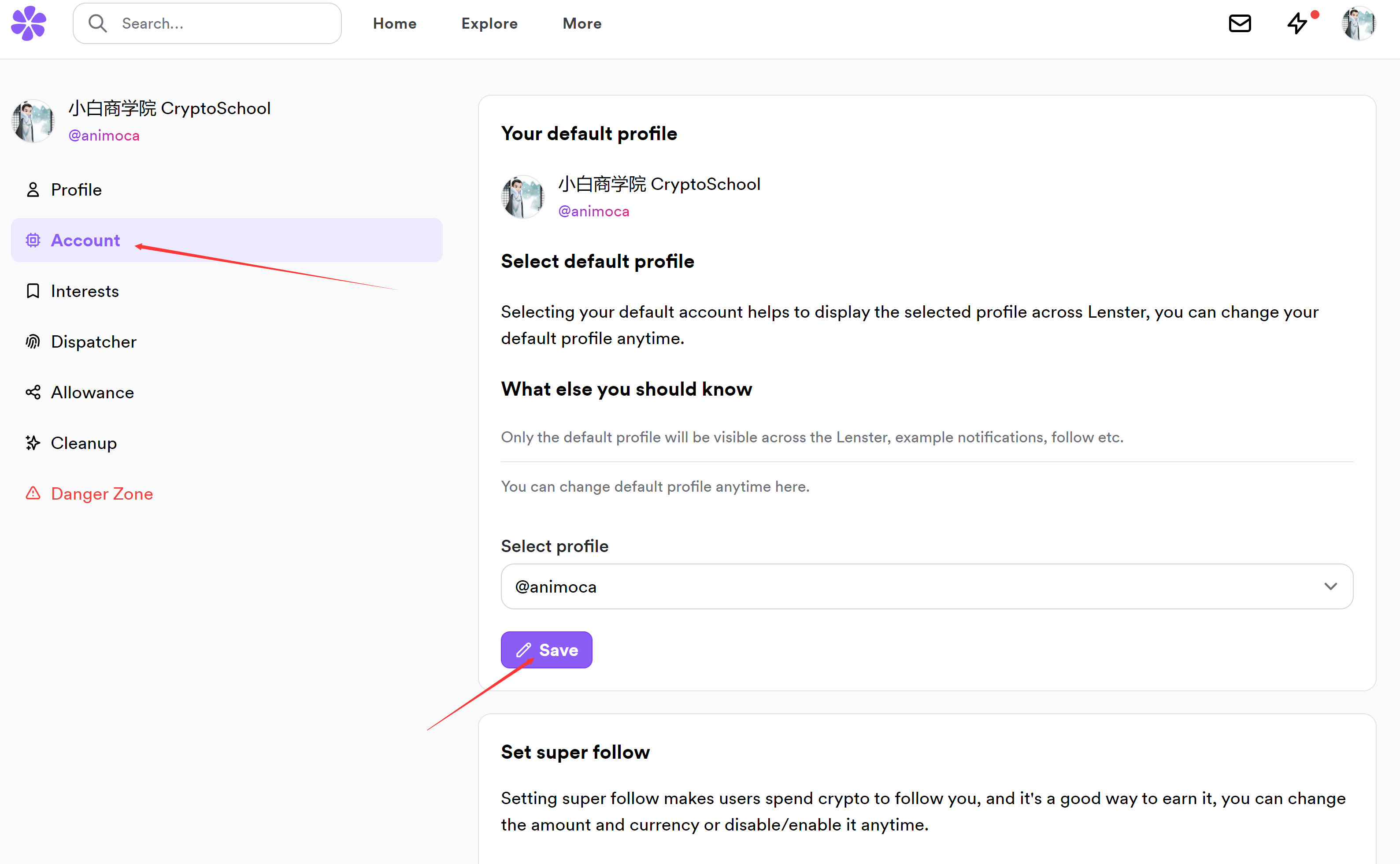This screenshot has height=864, width=1400.
Task: Click sidebar profile avatar picture
Action: (33, 121)
